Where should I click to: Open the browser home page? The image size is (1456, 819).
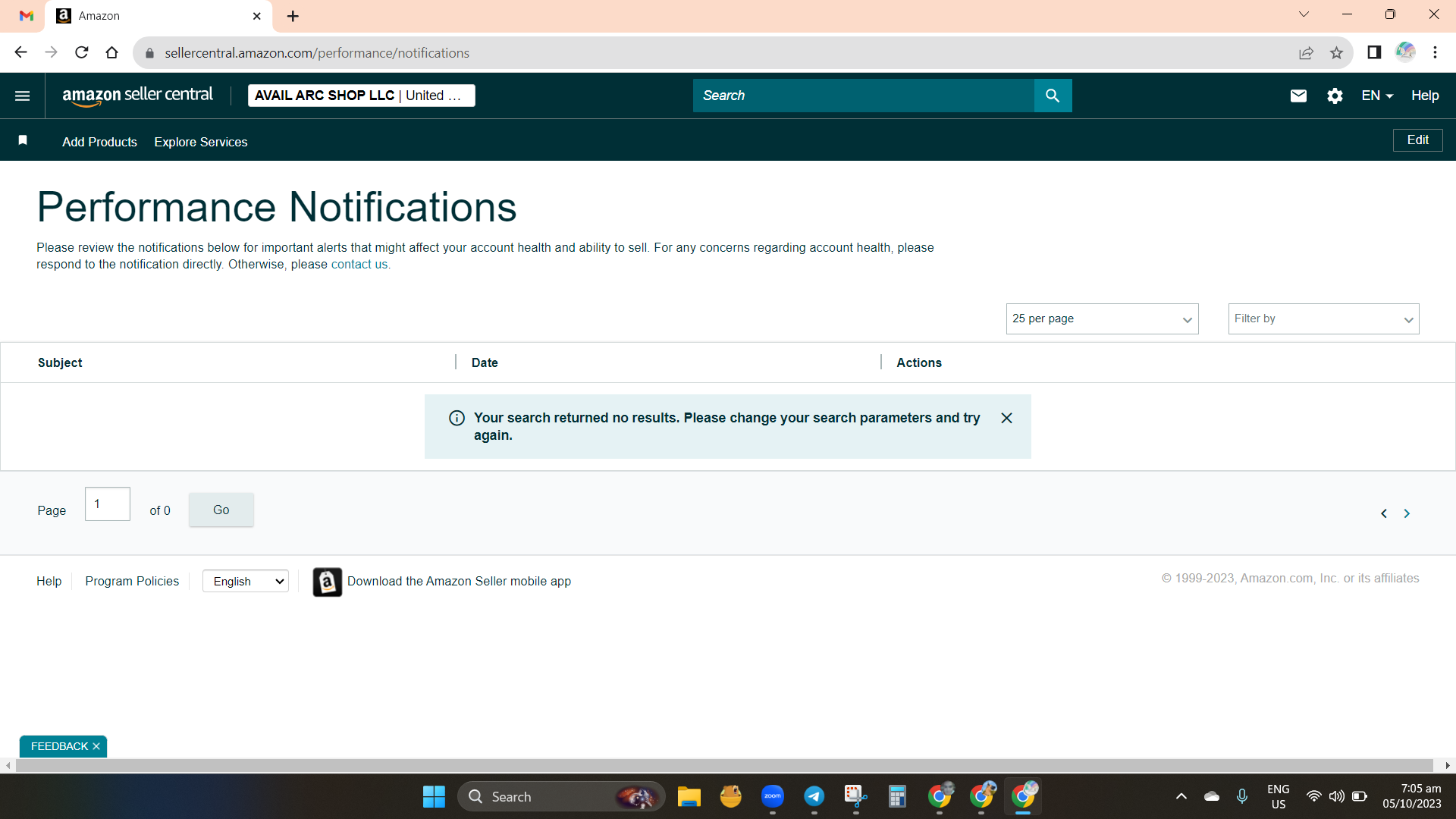click(x=112, y=52)
